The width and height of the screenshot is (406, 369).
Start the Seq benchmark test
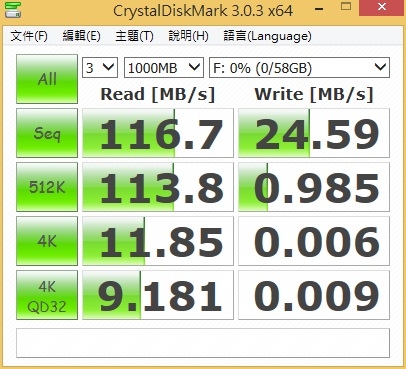click(47, 133)
